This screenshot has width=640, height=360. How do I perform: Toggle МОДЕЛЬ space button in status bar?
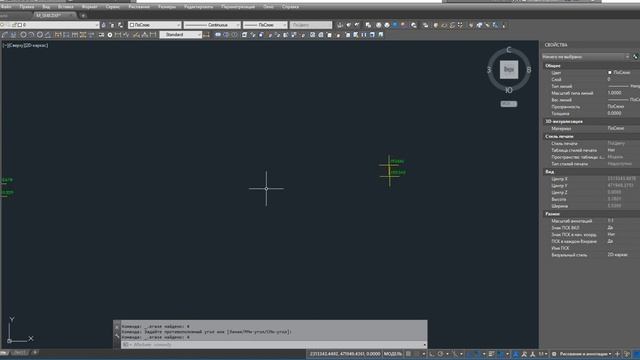coord(393,354)
